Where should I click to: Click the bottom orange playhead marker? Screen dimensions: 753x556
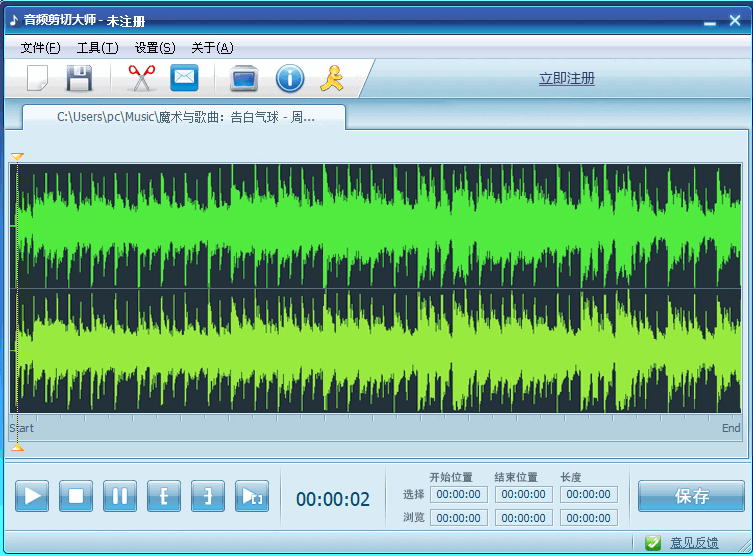(x=17, y=447)
